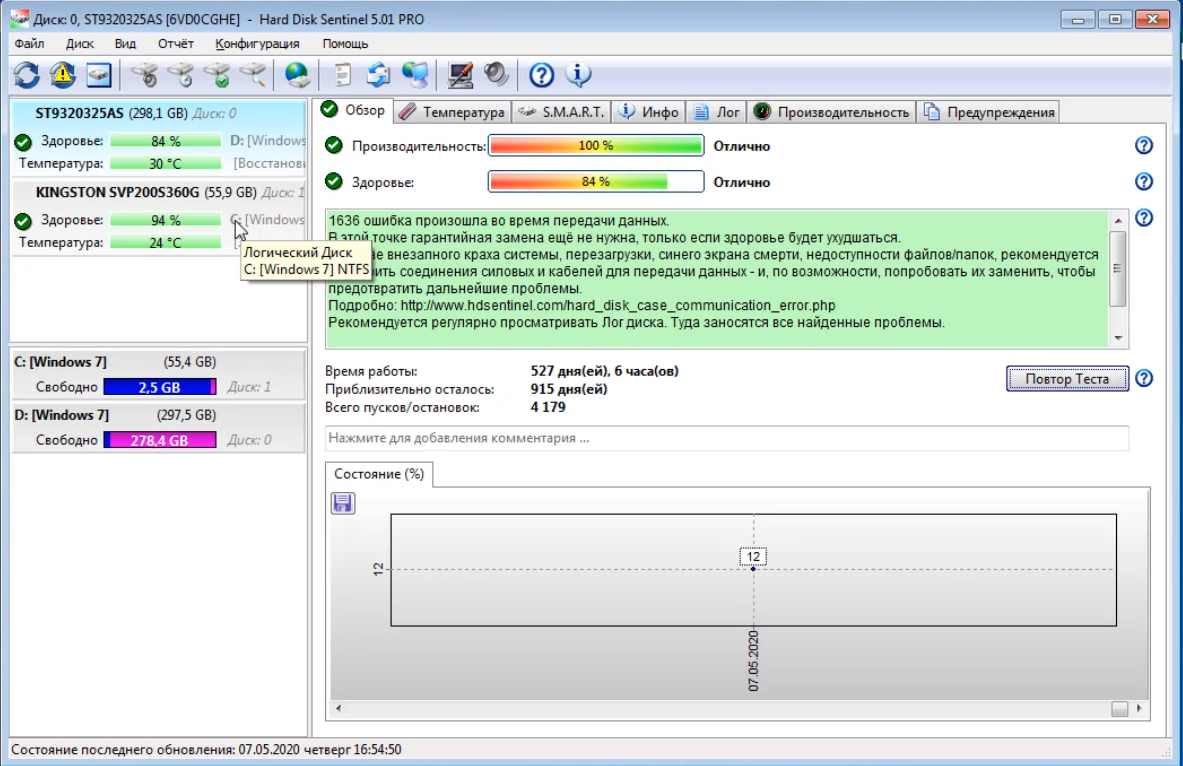Click the help icon next to Повтор Теста
The image size is (1183, 766).
[1144, 378]
